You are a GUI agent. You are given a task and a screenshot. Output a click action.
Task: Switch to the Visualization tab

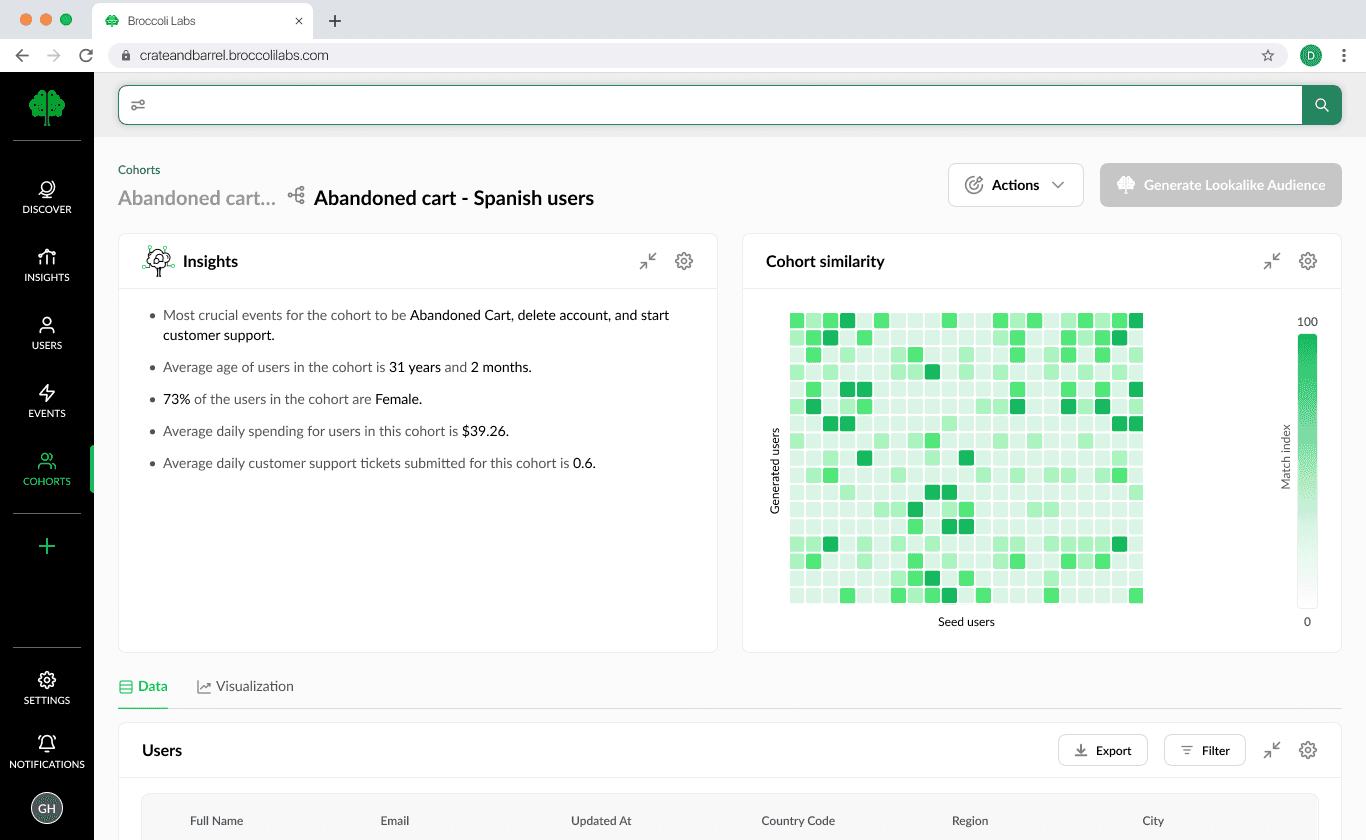click(245, 686)
